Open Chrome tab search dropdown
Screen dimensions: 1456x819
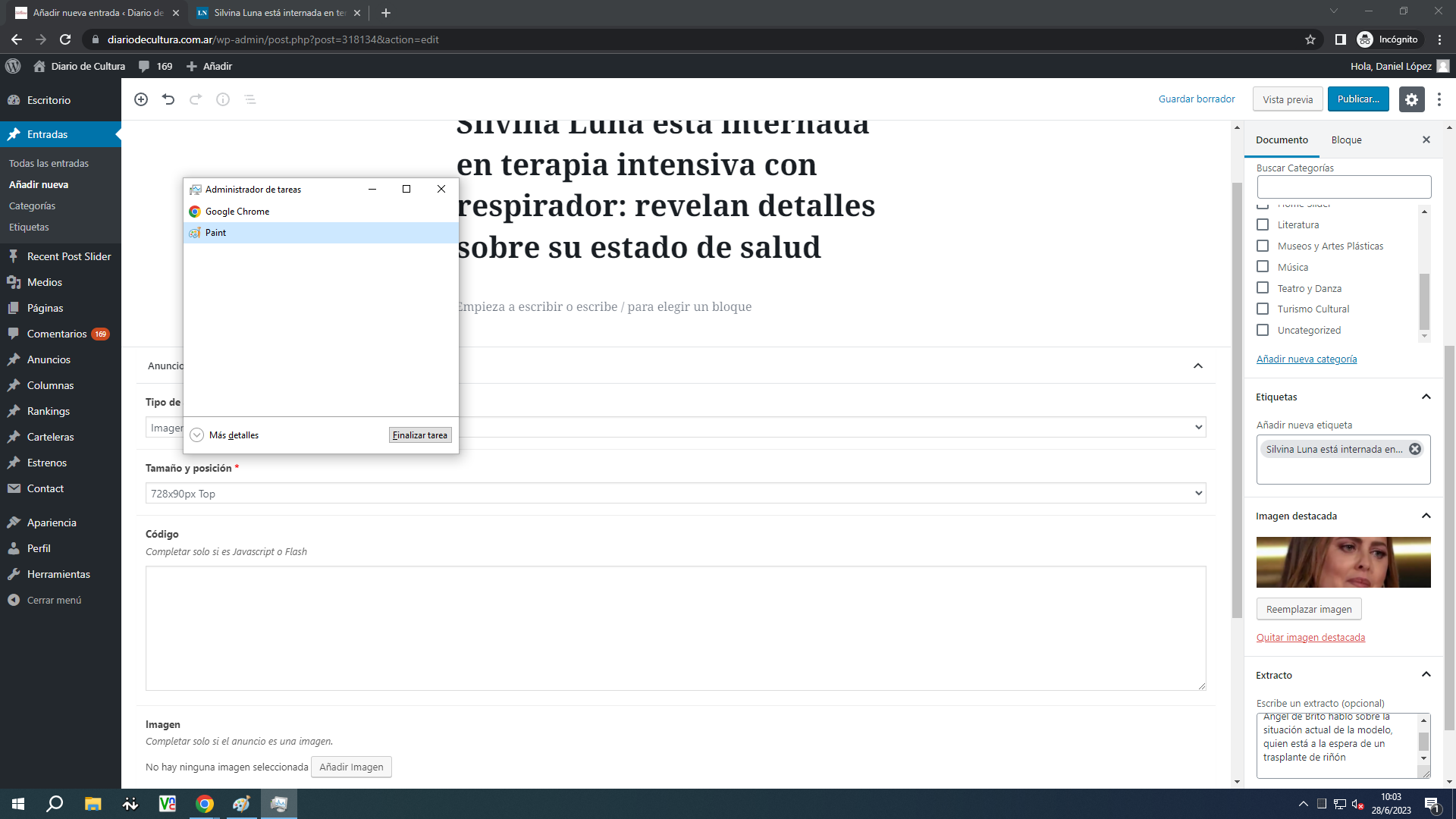pos(1334,11)
